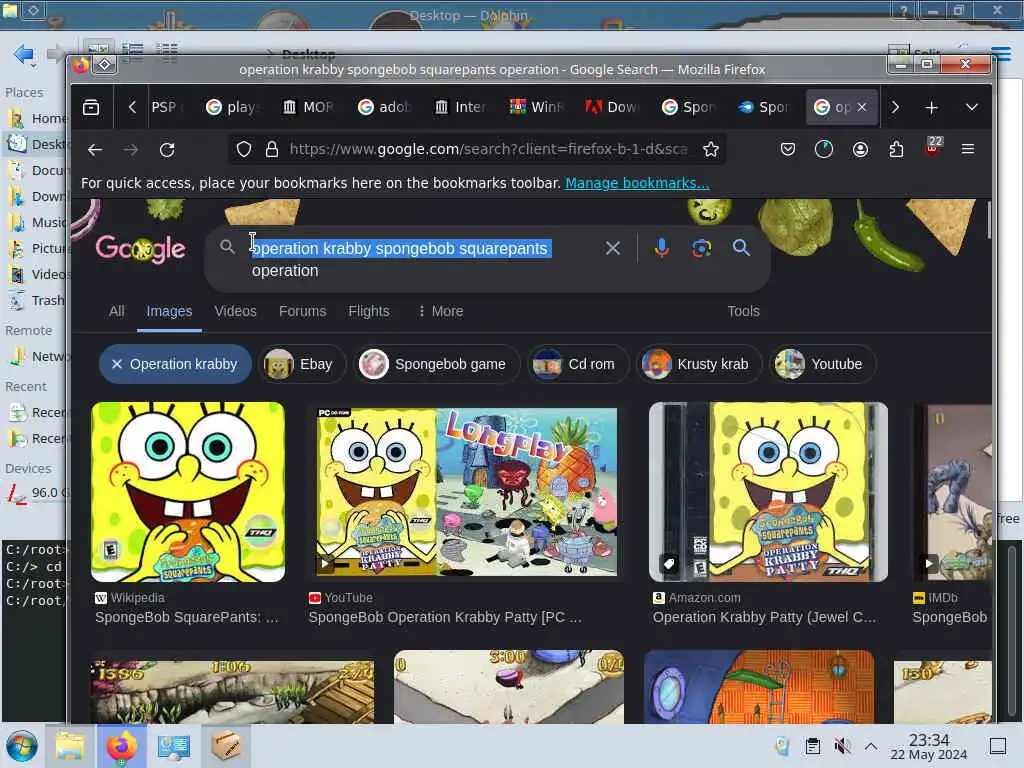Click the Firefox back arrow button

[95, 150]
